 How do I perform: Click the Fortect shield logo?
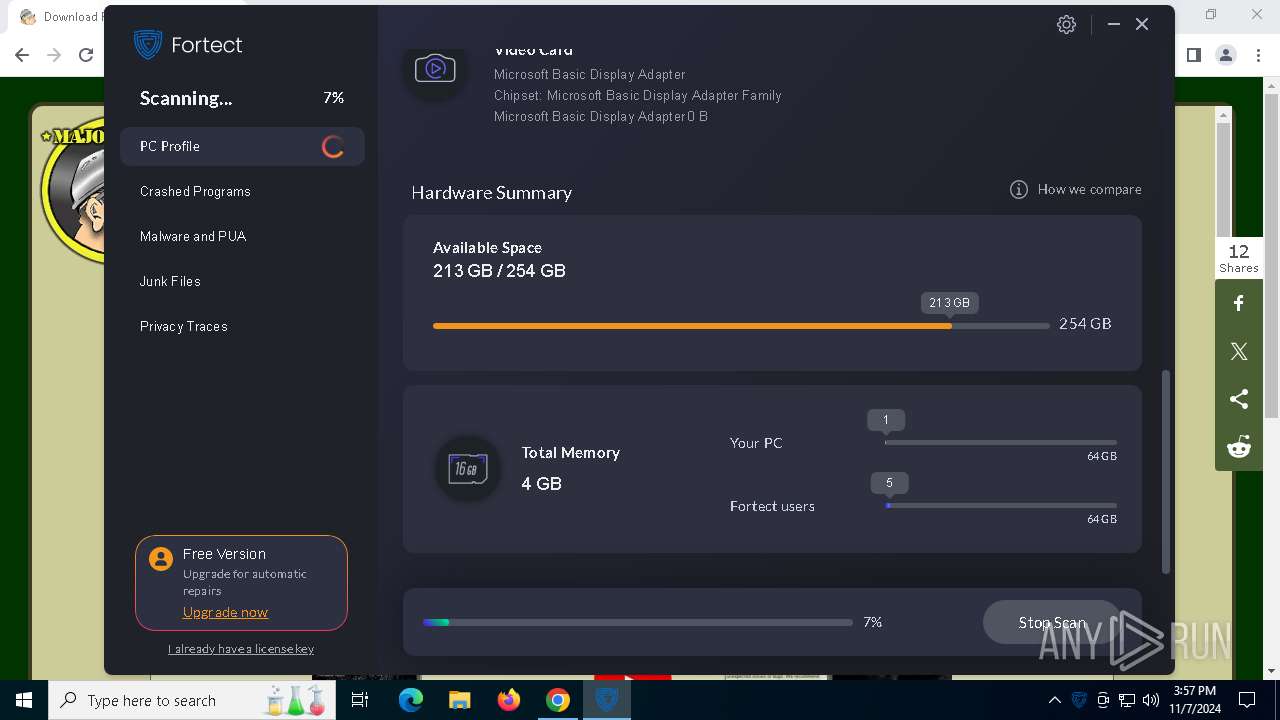click(148, 45)
